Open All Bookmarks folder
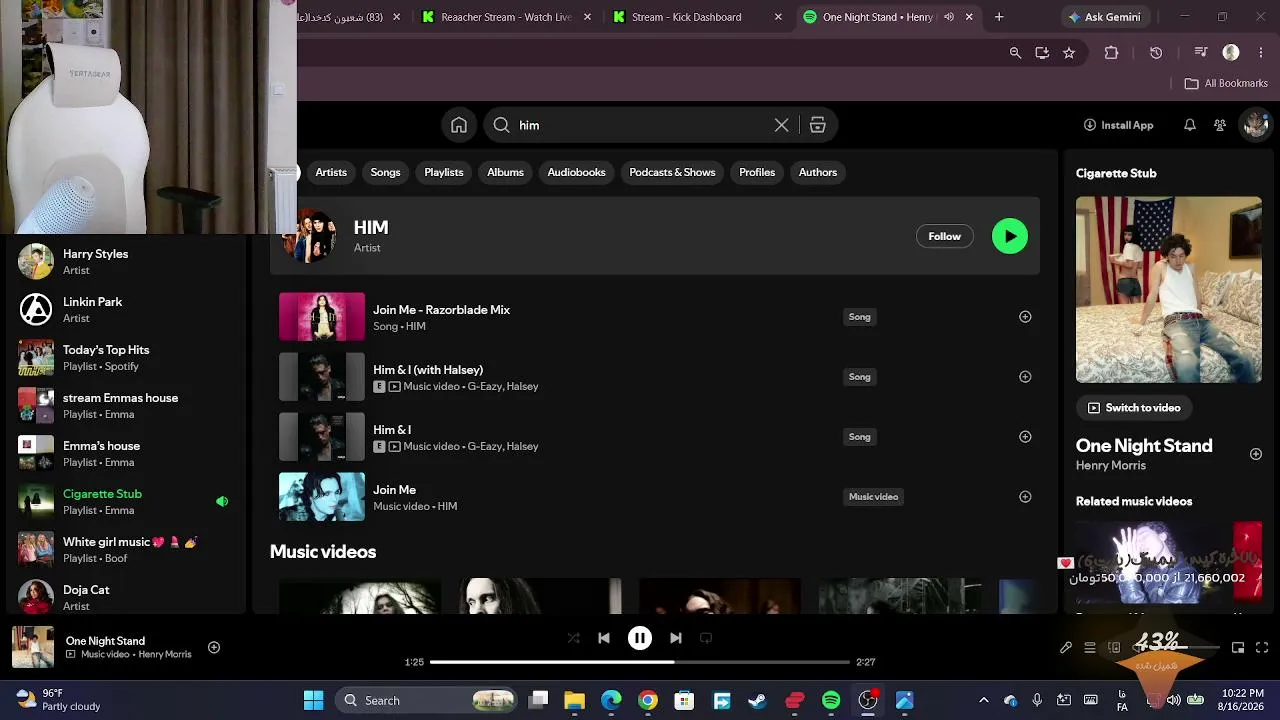The height and width of the screenshot is (720, 1280). pos(1226,83)
